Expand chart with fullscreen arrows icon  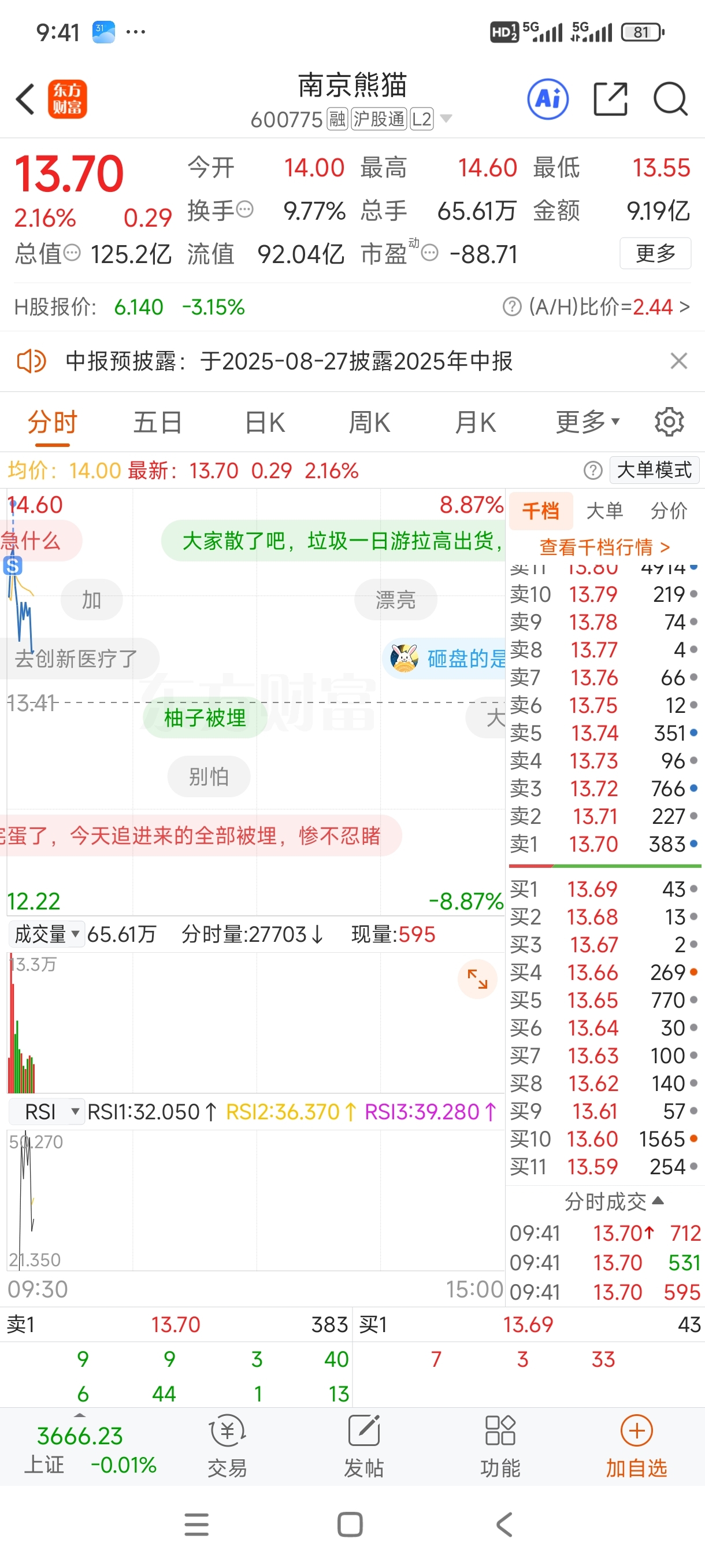[477, 979]
